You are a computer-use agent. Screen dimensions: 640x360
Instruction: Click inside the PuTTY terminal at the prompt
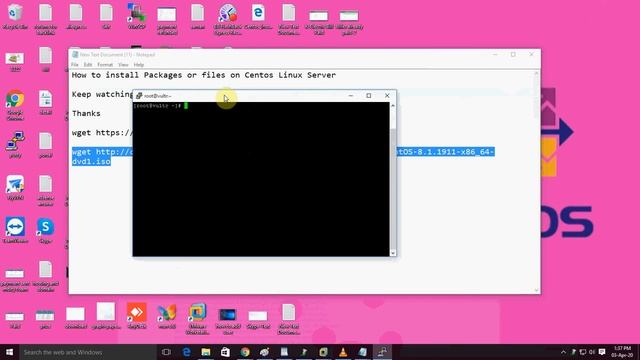pyautogui.click(x=186, y=106)
